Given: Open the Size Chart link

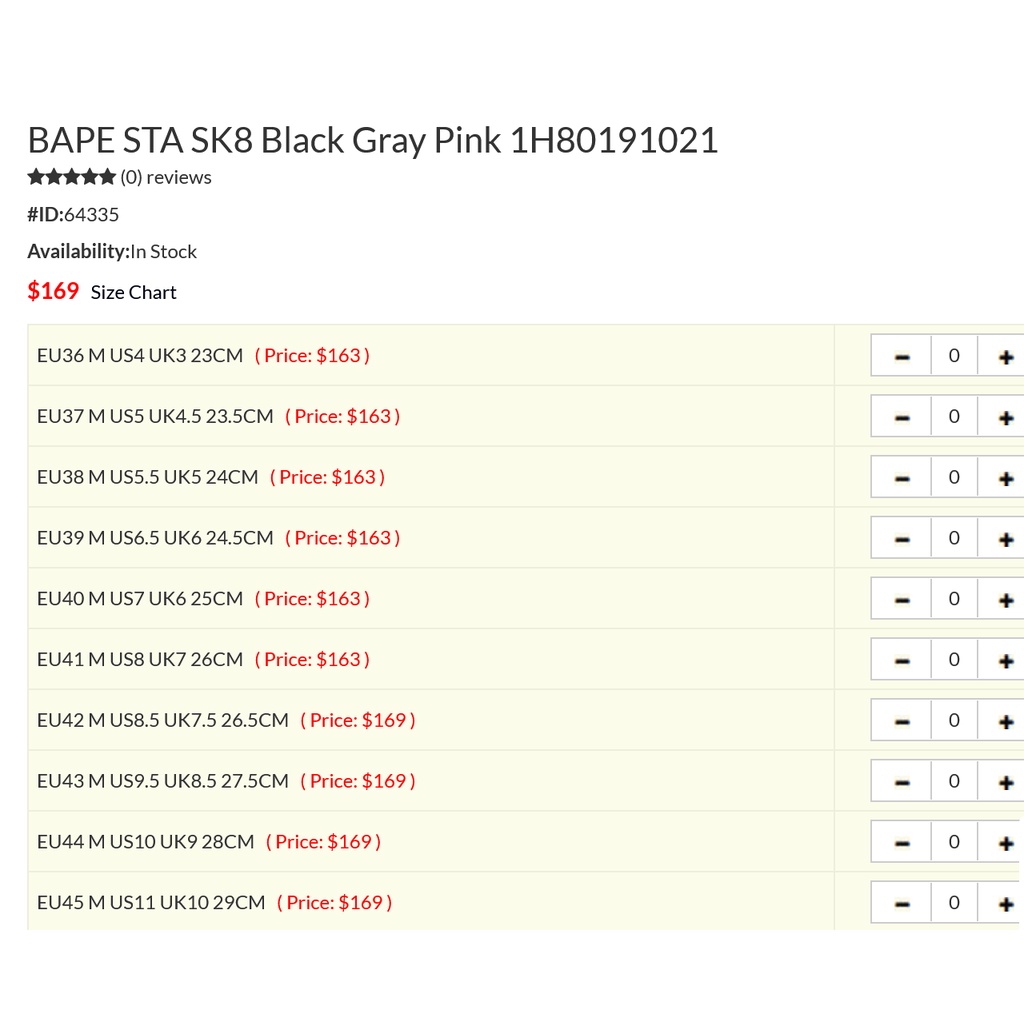Looking at the screenshot, I should tap(133, 292).
